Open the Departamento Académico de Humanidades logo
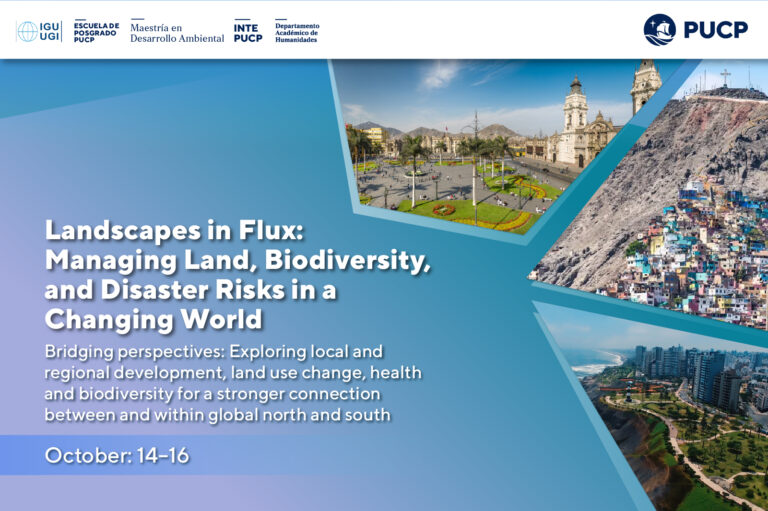Viewport: 768px width, 511px height. click(x=297, y=32)
